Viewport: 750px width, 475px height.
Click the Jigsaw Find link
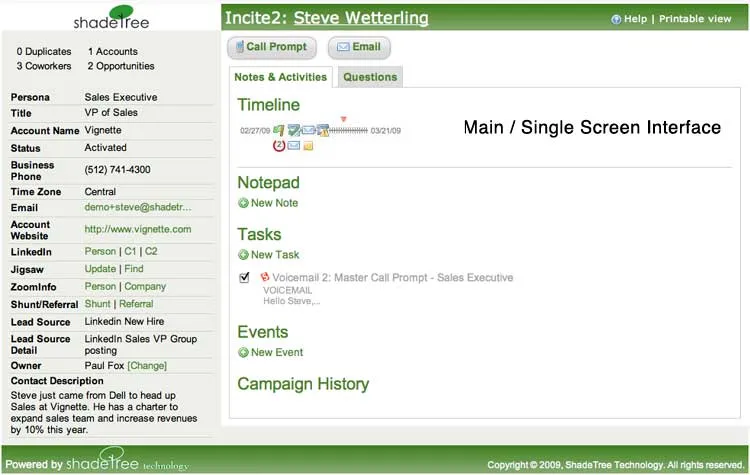point(134,269)
